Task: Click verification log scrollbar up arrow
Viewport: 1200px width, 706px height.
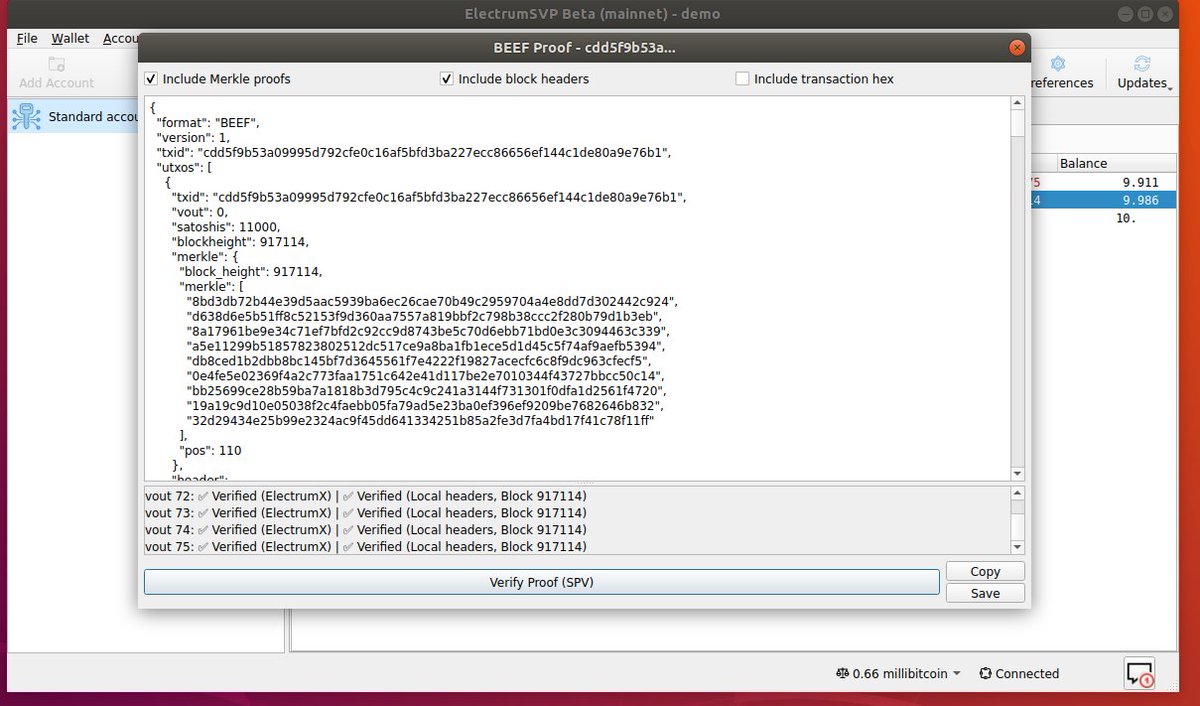Action: 1017,493
